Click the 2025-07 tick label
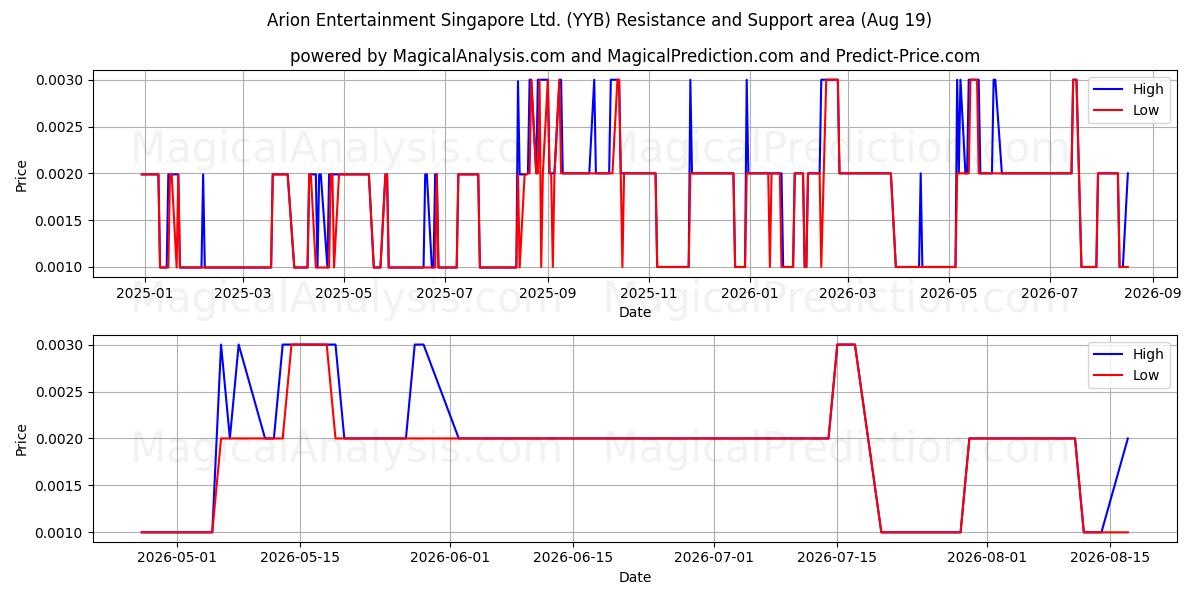This screenshot has height=600, width=1200. [x=445, y=293]
